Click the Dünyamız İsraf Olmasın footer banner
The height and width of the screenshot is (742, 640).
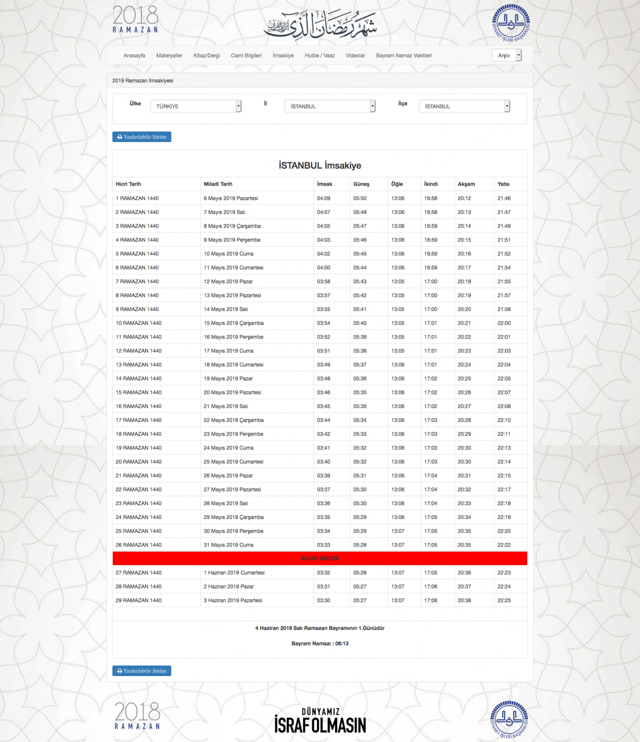pyautogui.click(x=321, y=719)
